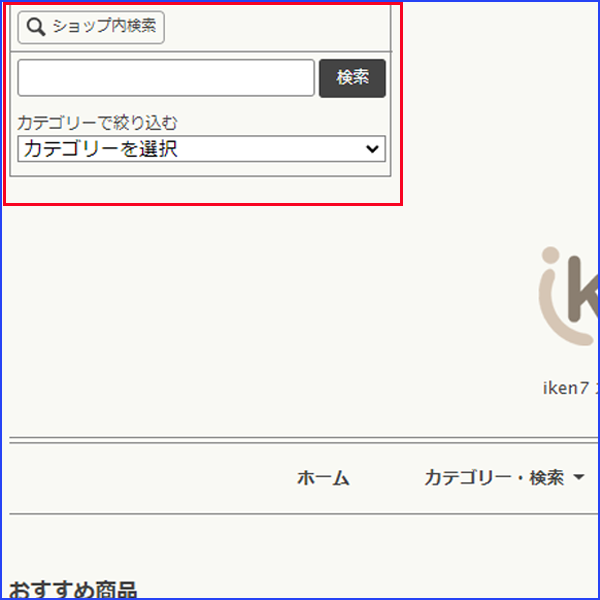Focus the shop search text field
Screen dimensions: 600x600
click(166, 78)
